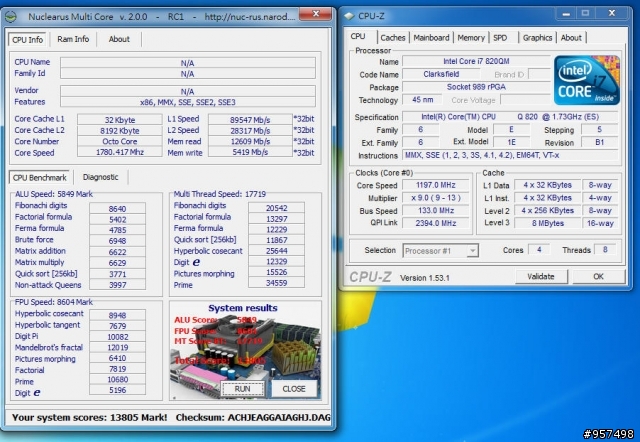Image resolution: width=640 pixels, height=442 pixels.
Task: Click the Brute force score 6948
Action: pos(118,241)
